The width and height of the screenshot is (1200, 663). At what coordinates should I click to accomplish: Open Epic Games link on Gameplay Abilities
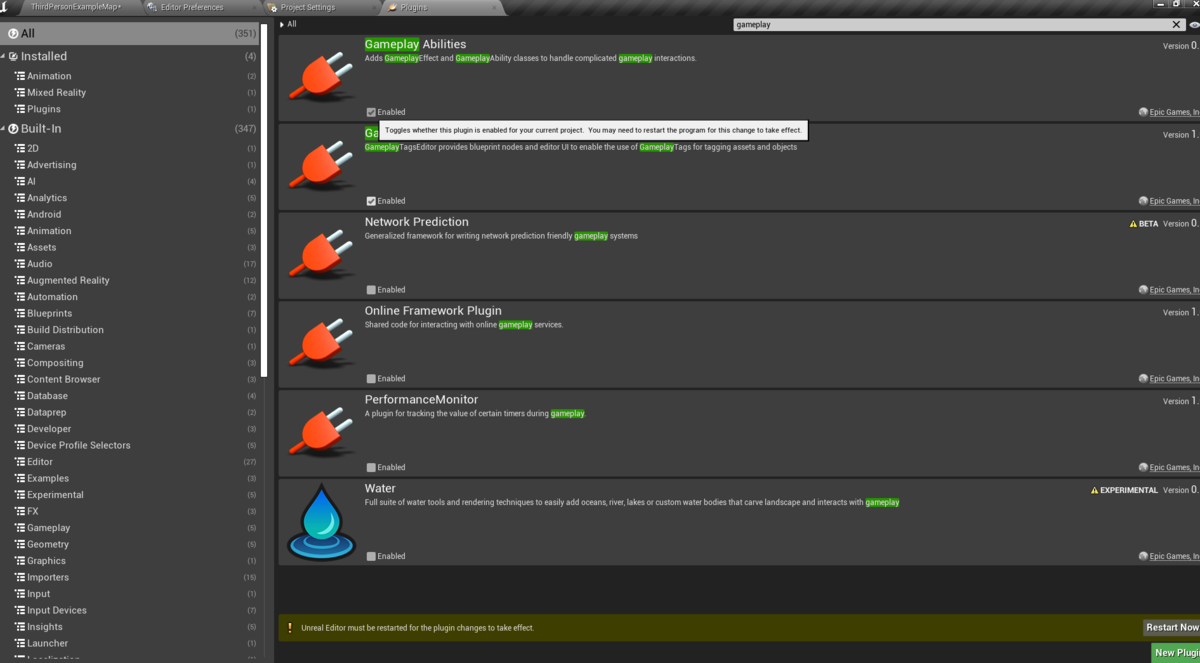click(1174, 112)
